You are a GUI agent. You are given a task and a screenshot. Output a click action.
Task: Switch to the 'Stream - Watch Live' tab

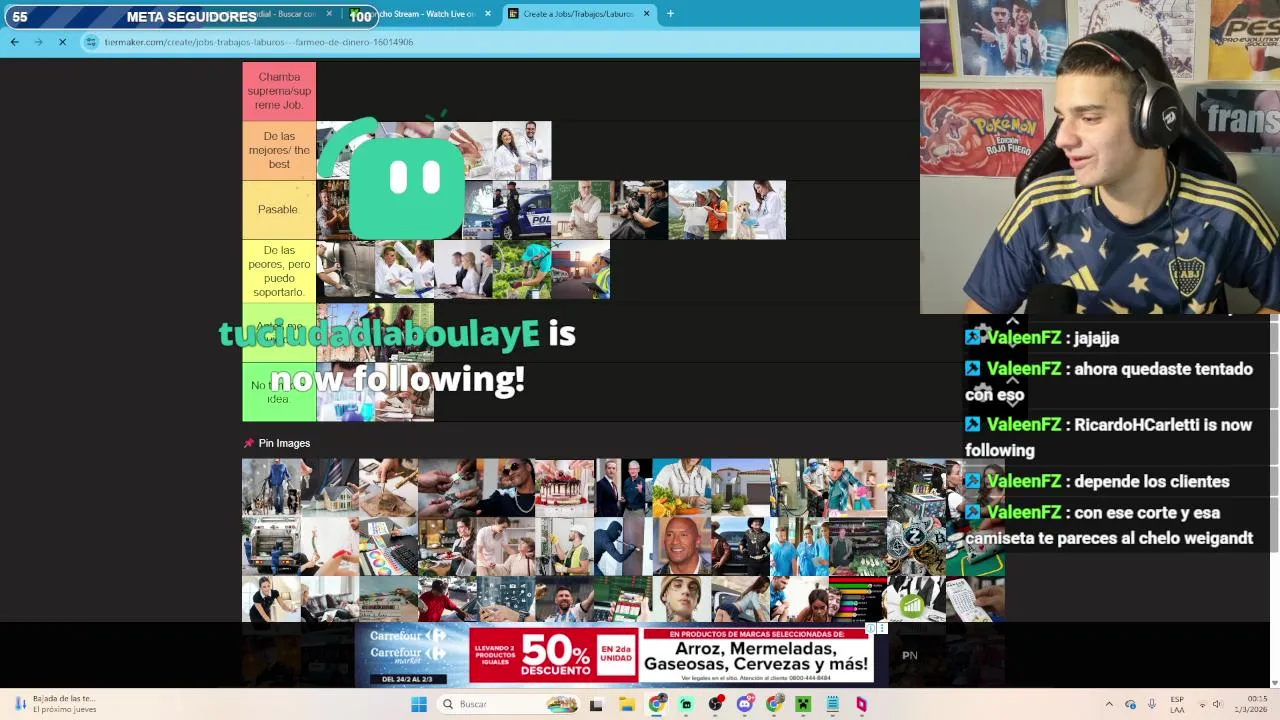[425, 14]
